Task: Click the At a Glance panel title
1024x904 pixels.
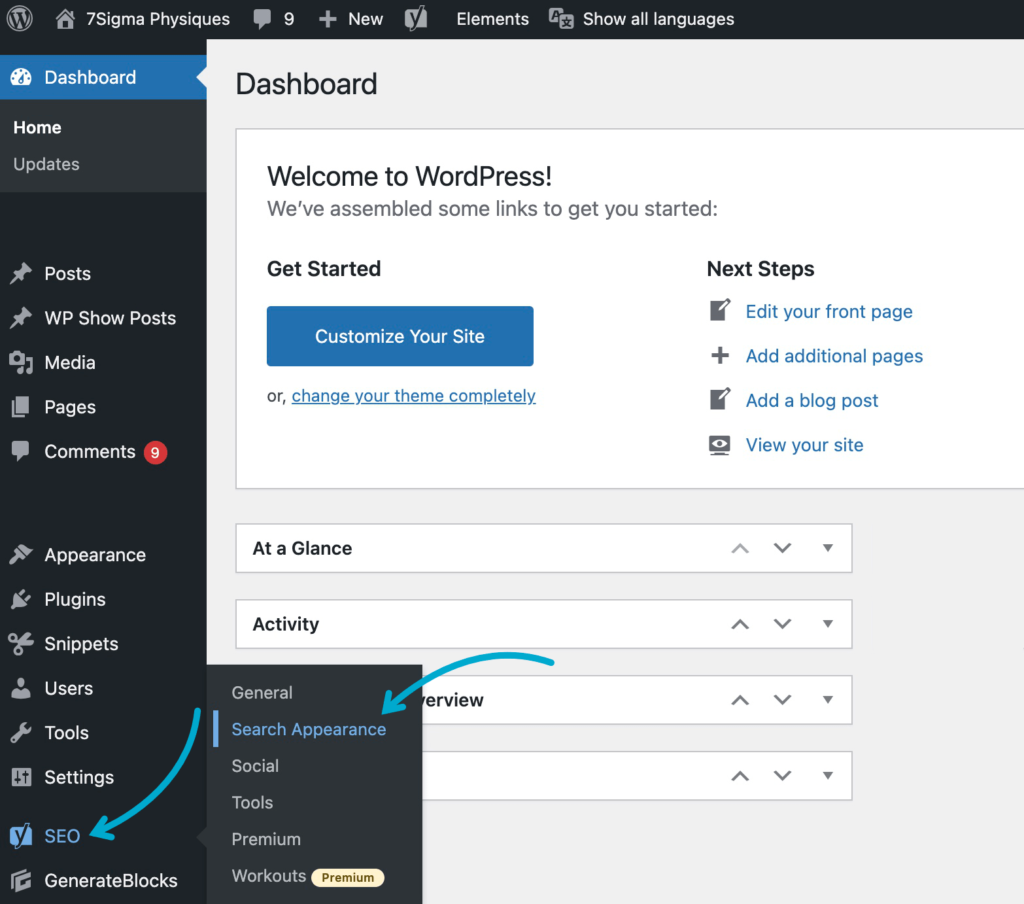Action: pyautogui.click(x=302, y=548)
